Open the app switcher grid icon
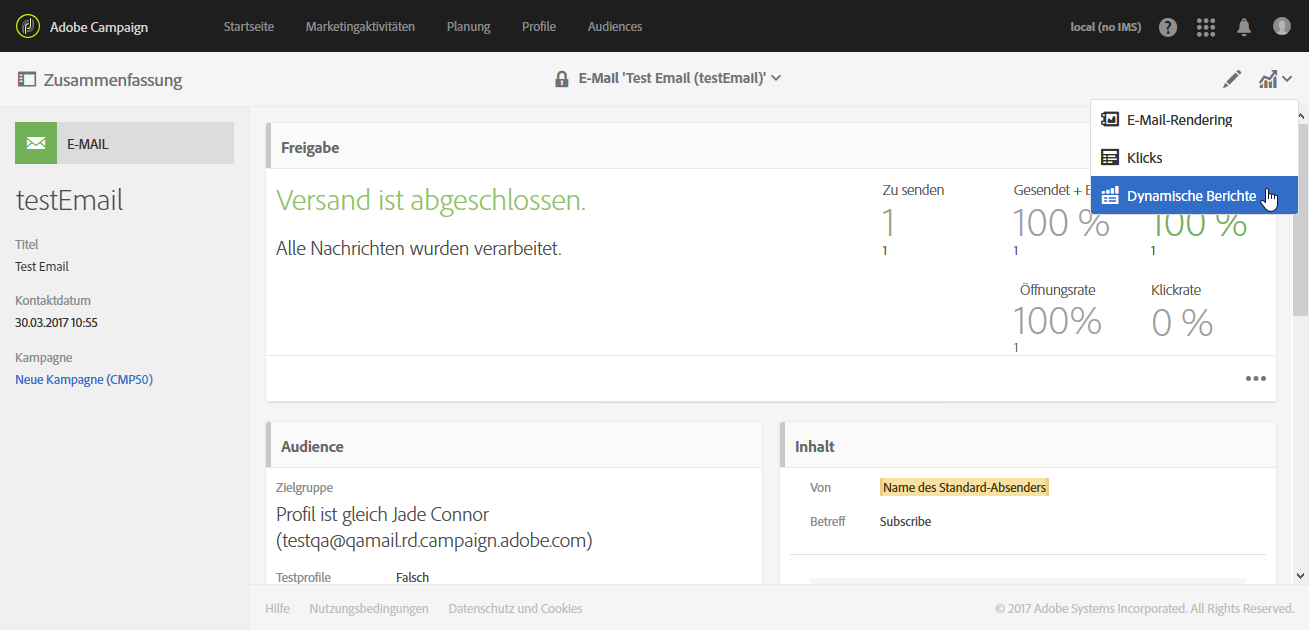This screenshot has height=631, width=1311. coord(1206,27)
